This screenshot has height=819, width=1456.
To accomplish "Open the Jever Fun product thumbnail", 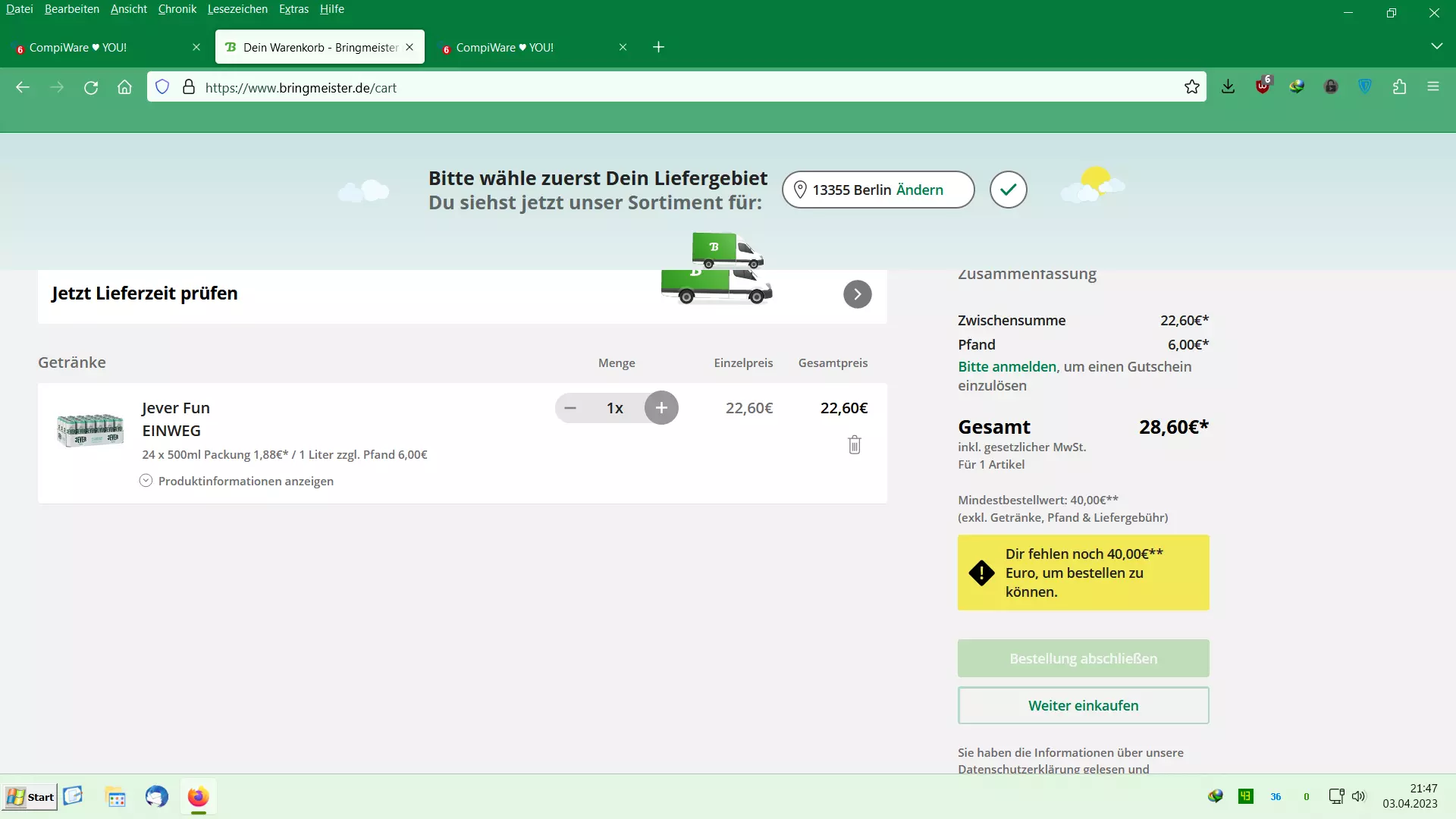I will coord(90,430).
